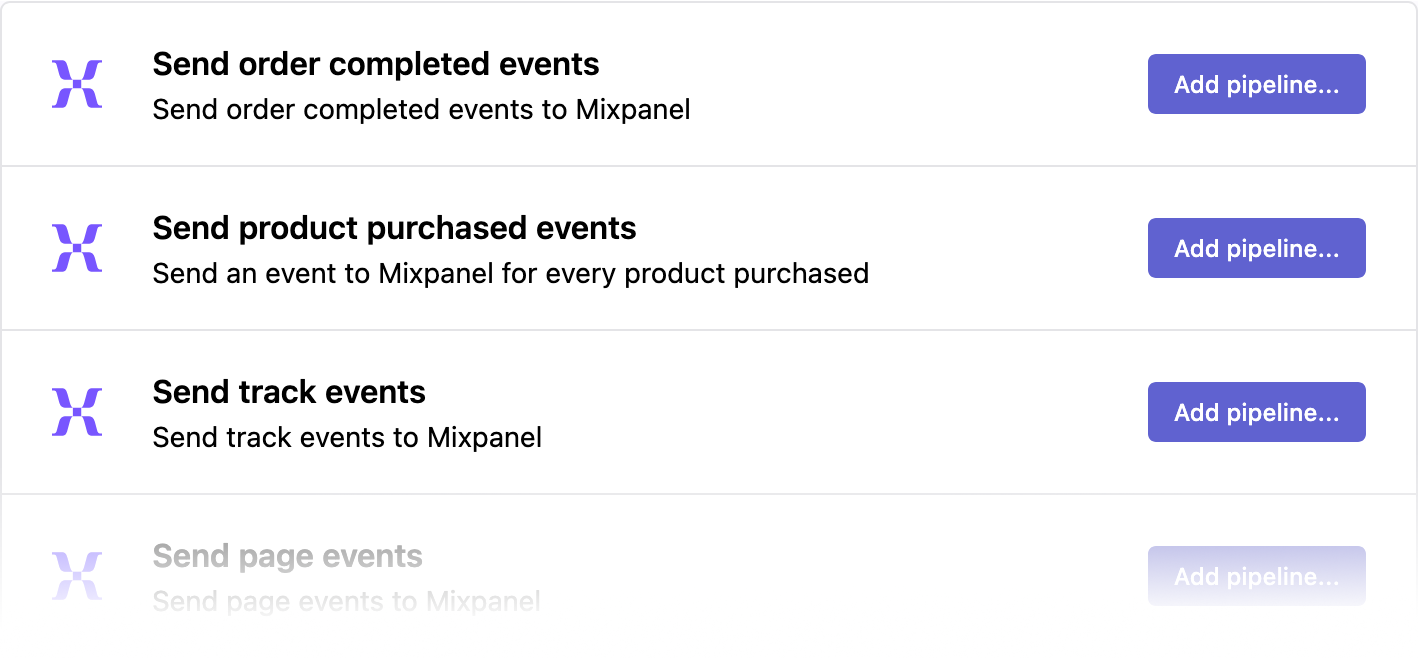1418x658 pixels.
Task: Click the Mixpanel icon beside Send order completed events
Action: tap(77, 83)
